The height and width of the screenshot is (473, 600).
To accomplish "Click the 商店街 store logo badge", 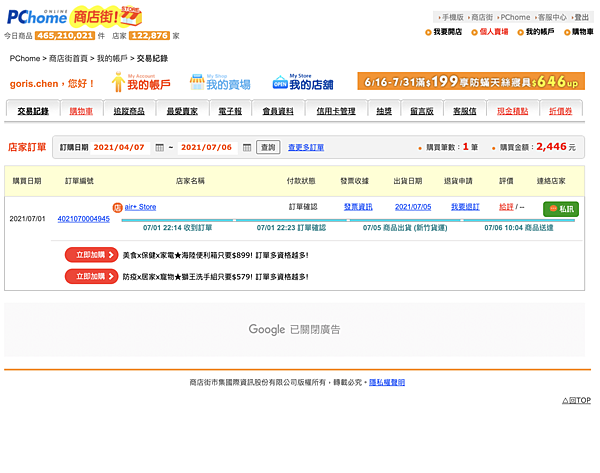I will (x=106, y=17).
